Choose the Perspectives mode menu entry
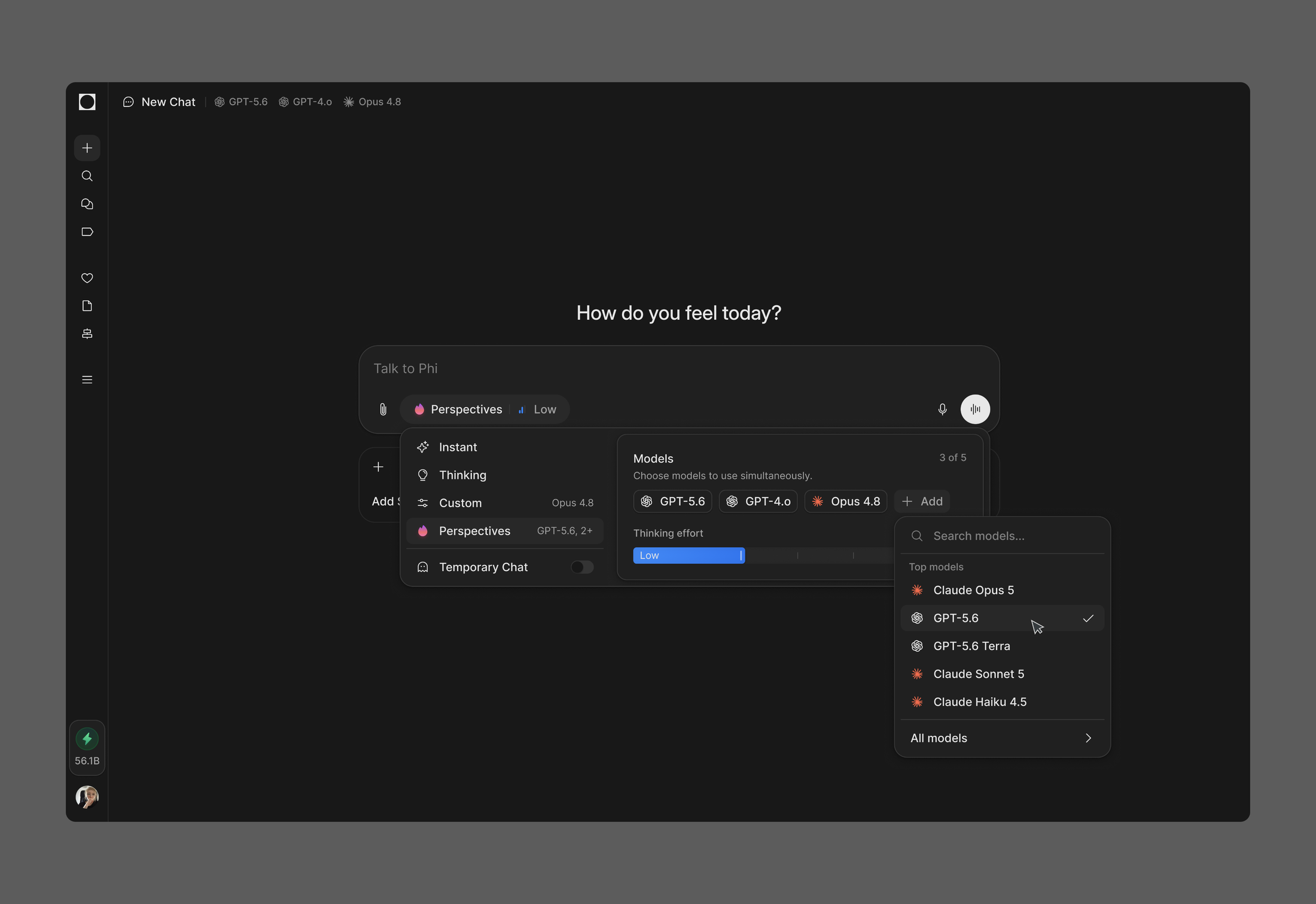Viewport: 1316px width, 904px height. point(505,531)
